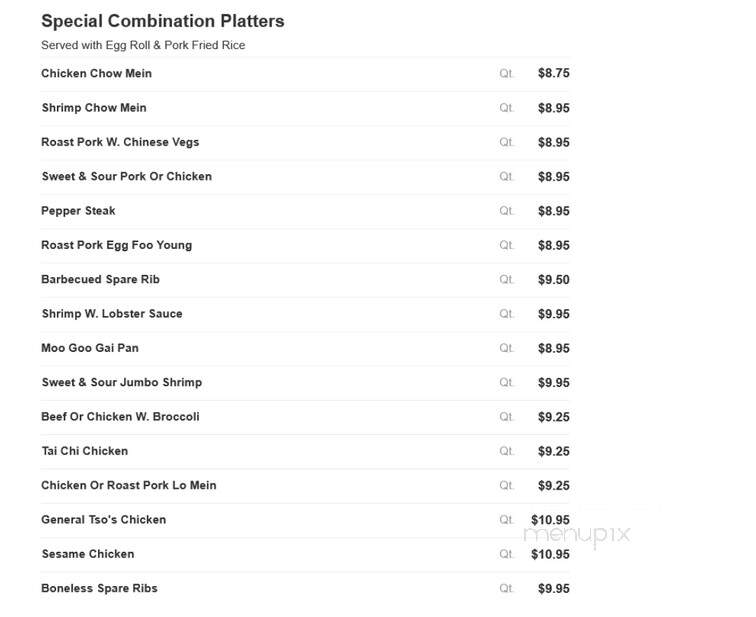Select Moo Goo Gai Pan

(x=90, y=348)
